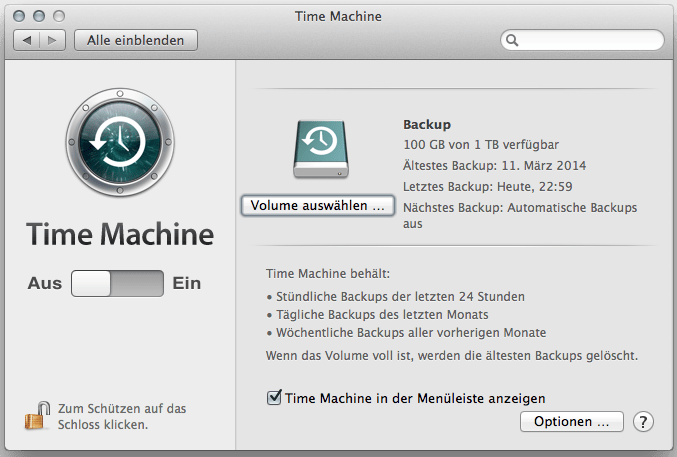Minimize the Time Machine window
The height and width of the screenshot is (457, 677).
(39, 16)
